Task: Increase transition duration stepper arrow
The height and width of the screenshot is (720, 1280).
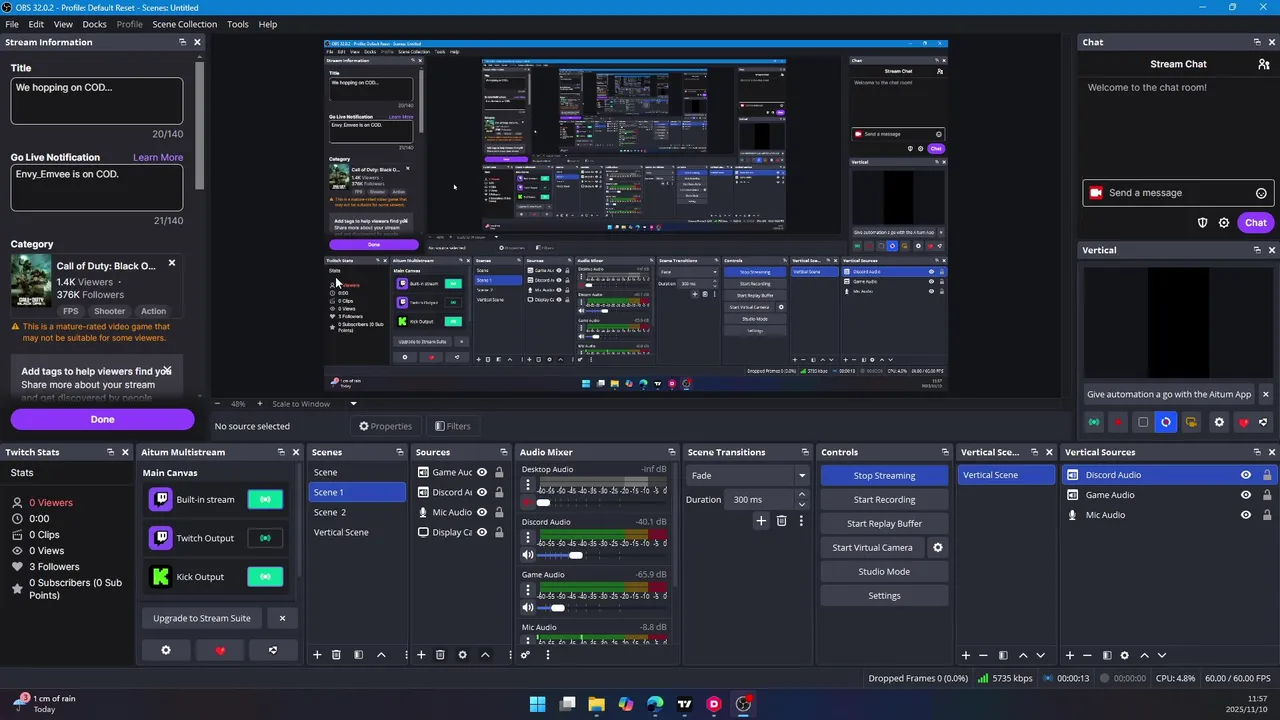Action: pos(801,494)
